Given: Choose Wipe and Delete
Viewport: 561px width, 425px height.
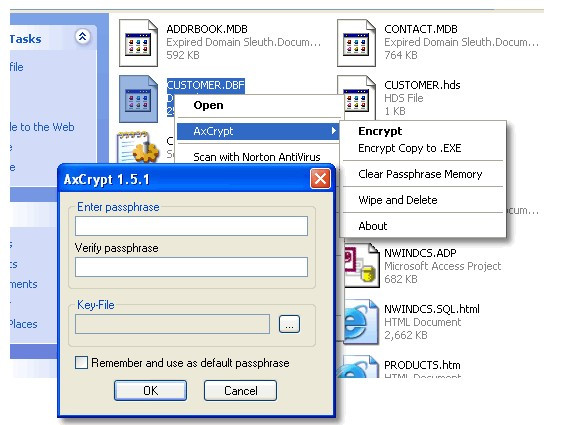Looking at the screenshot, I should (x=397, y=200).
